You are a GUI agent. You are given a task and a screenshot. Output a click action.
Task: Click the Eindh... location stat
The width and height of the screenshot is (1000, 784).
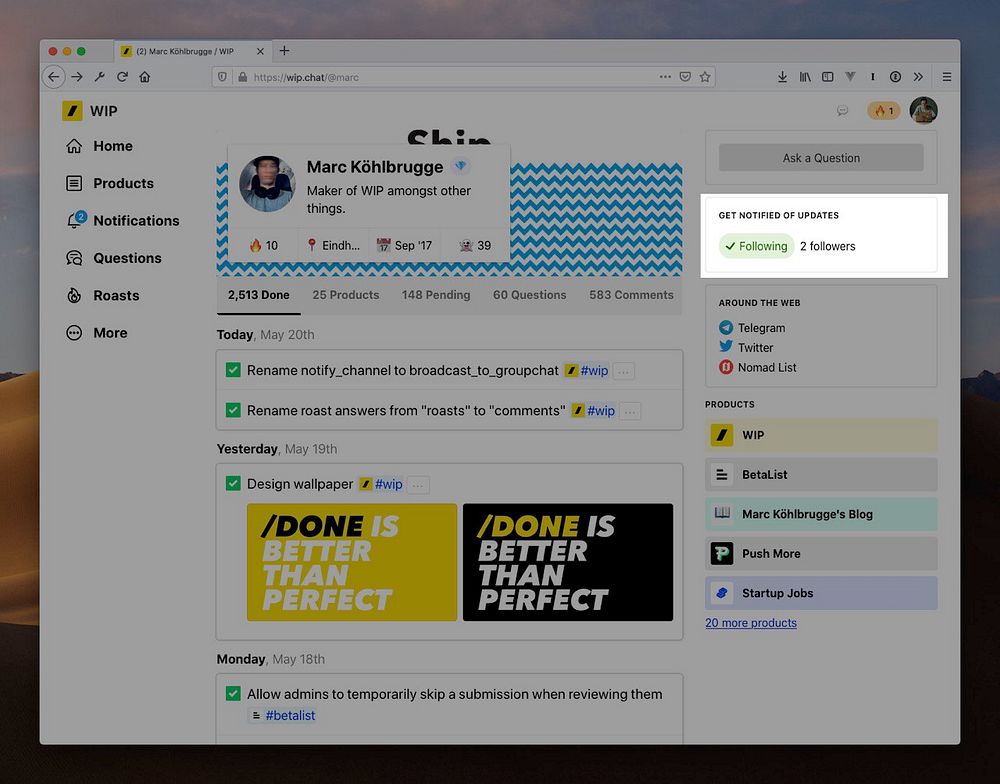point(333,246)
